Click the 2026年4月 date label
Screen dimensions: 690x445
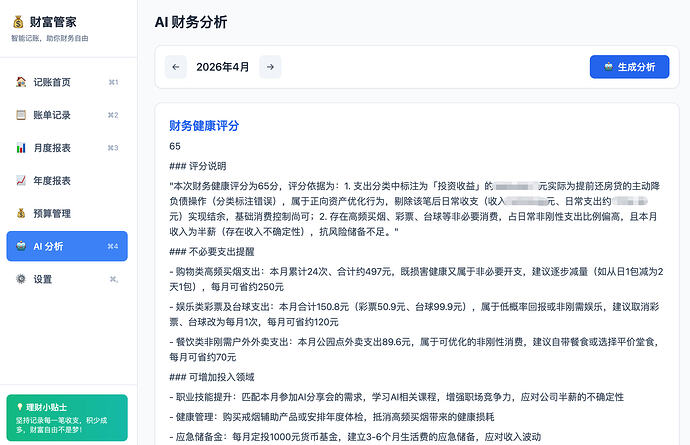[x=223, y=67]
